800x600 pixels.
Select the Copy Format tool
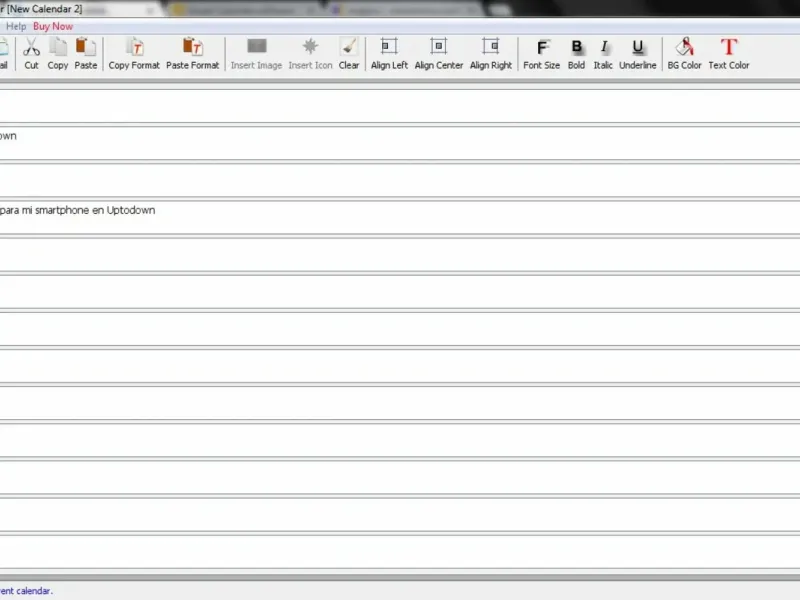pyautogui.click(x=134, y=53)
